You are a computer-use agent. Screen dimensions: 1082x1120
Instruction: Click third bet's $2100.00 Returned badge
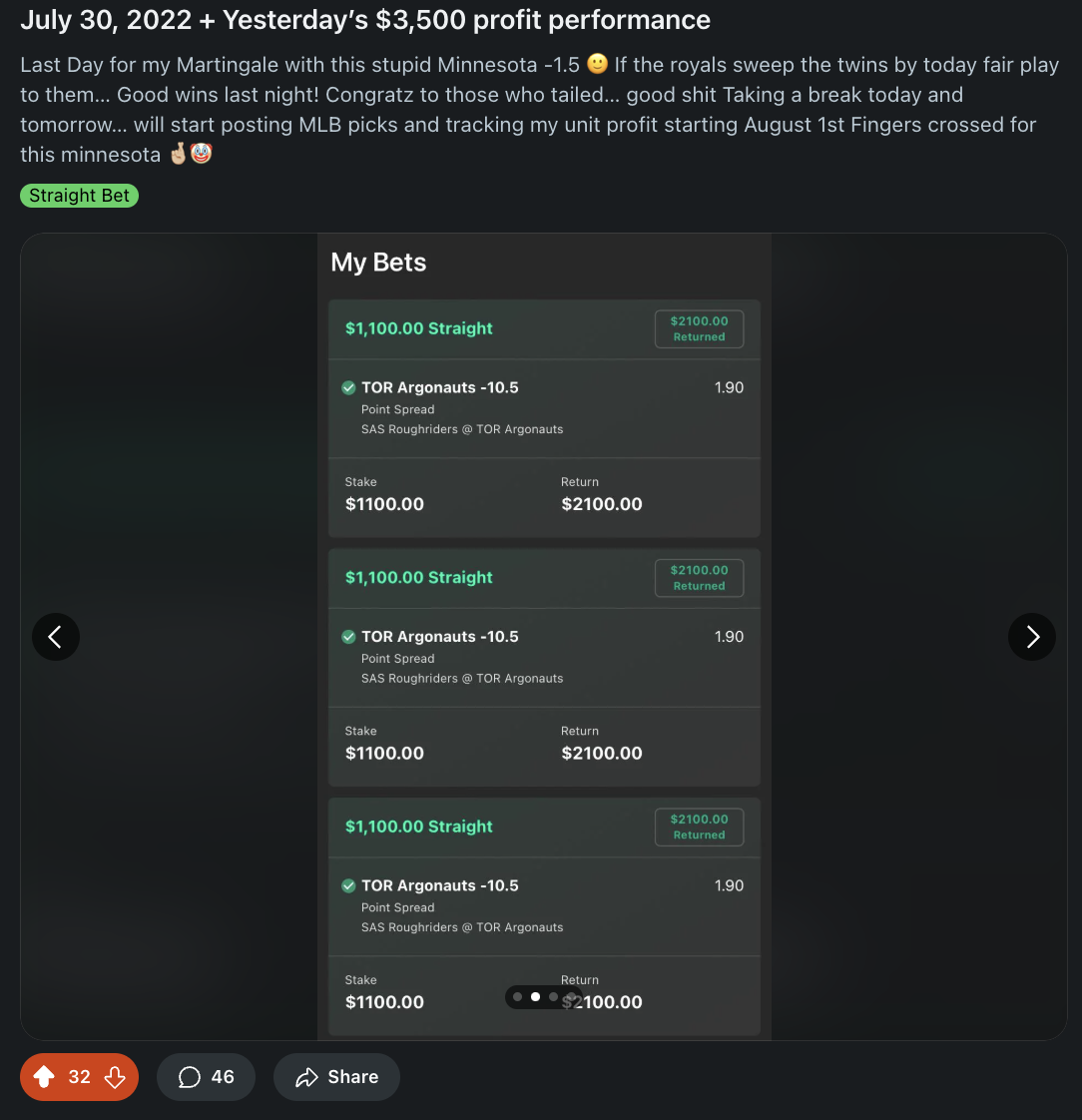click(x=699, y=827)
